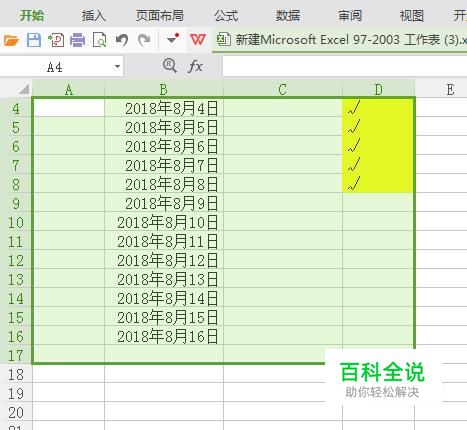Click yellow checkmark cell D6
This screenshot has height=430, width=467.
tap(378, 147)
